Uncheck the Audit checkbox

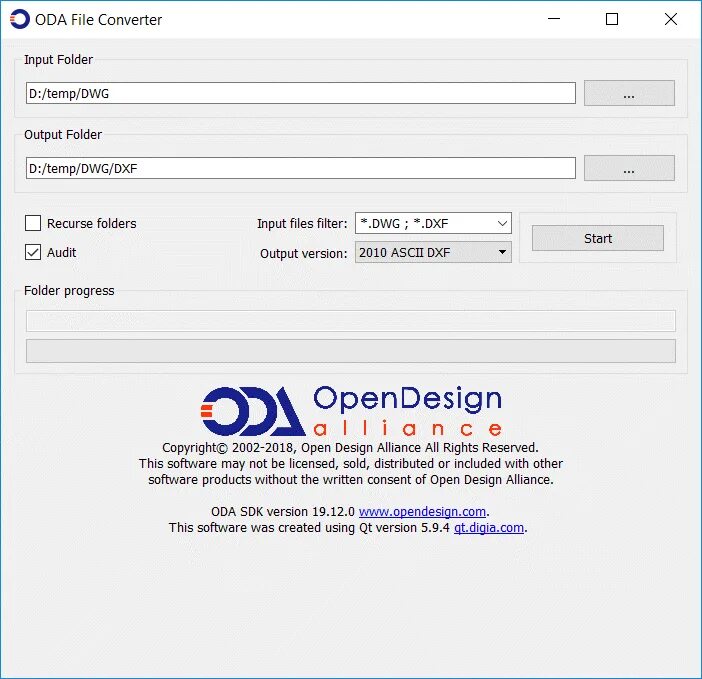pyautogui.click(x=33, y=252)
